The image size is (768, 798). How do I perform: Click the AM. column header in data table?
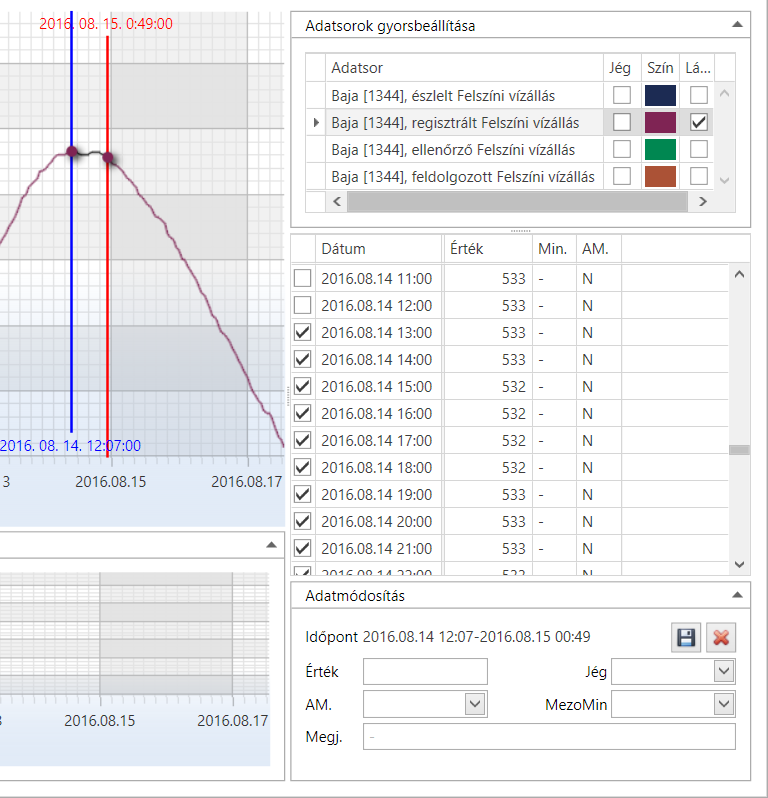pyautogui.click(x=599, y=249)
